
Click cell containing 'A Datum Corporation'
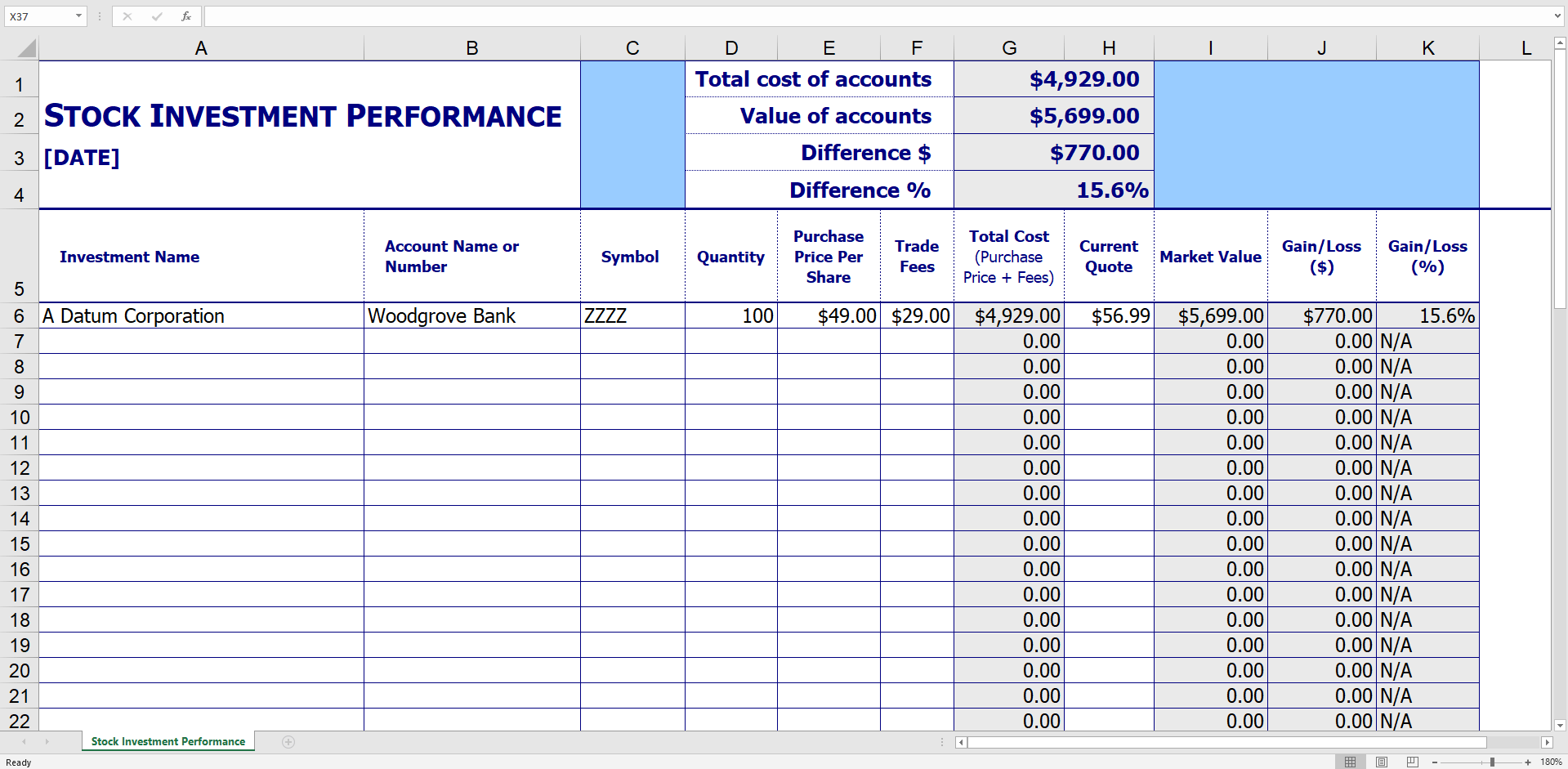[x=201, y=316]
